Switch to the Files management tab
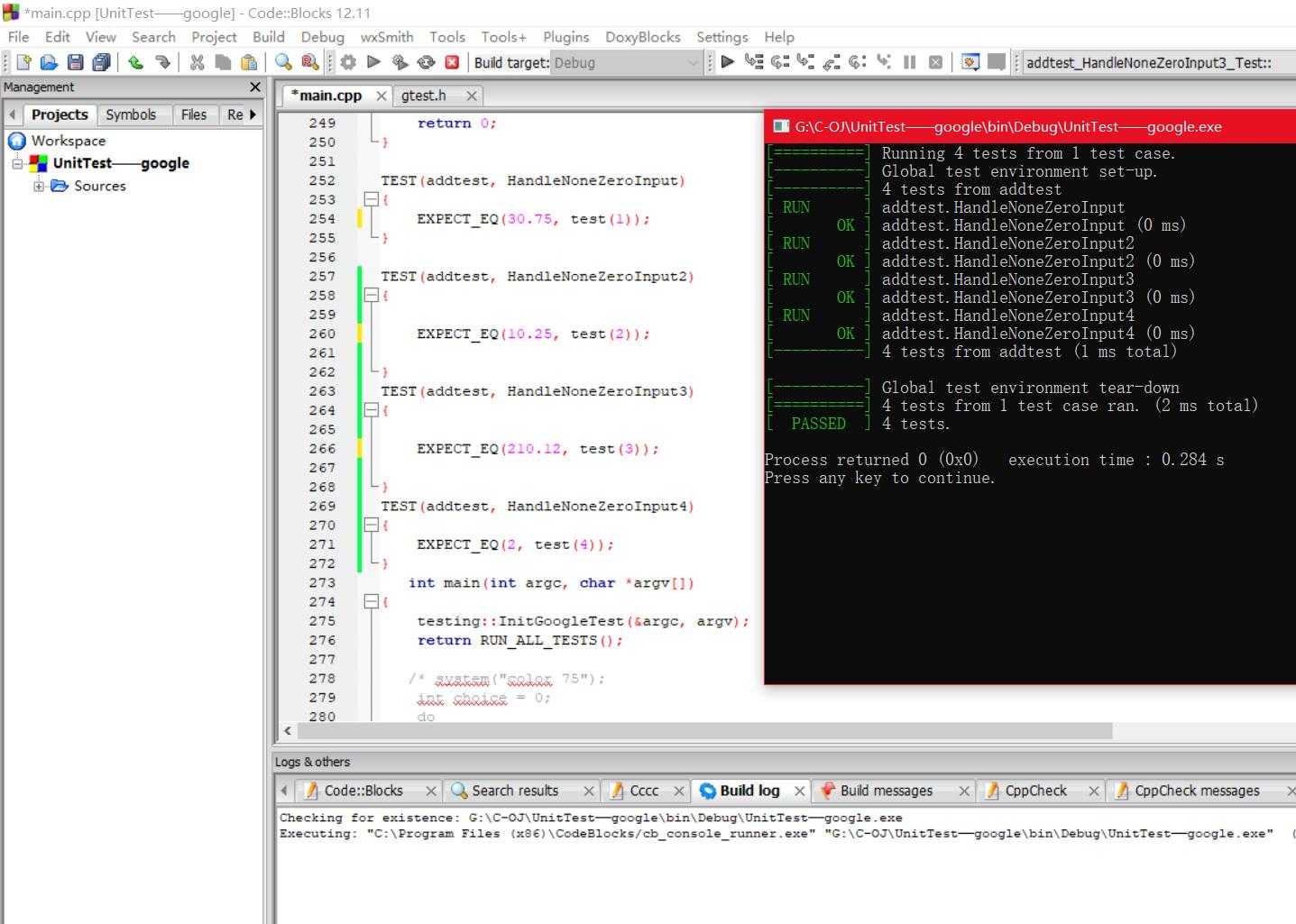 pos(194,114)
